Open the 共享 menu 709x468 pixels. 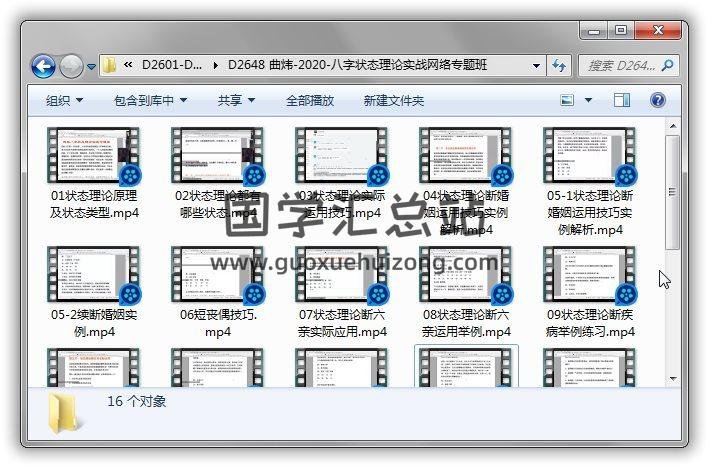pyautogui.click(x=236, y=100)
